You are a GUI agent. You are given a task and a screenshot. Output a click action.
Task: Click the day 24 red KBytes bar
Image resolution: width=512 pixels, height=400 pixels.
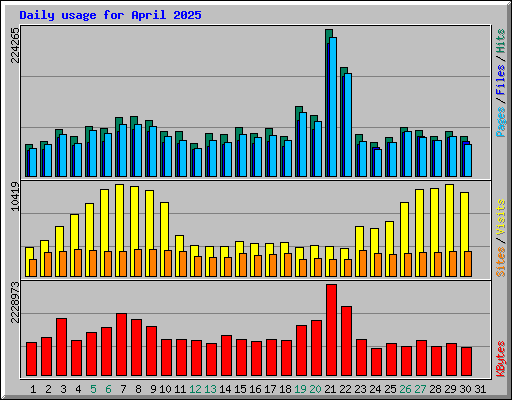(x=376, y=362)
